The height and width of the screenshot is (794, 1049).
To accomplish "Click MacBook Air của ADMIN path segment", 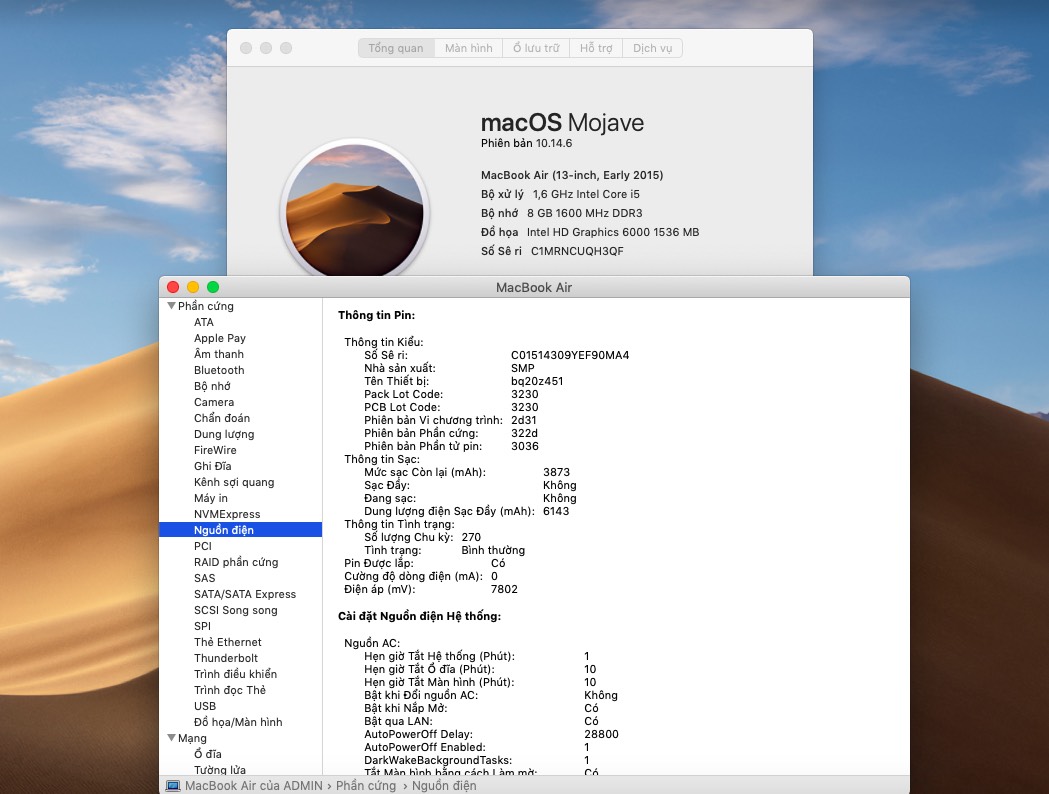I will tap(254, 785).
